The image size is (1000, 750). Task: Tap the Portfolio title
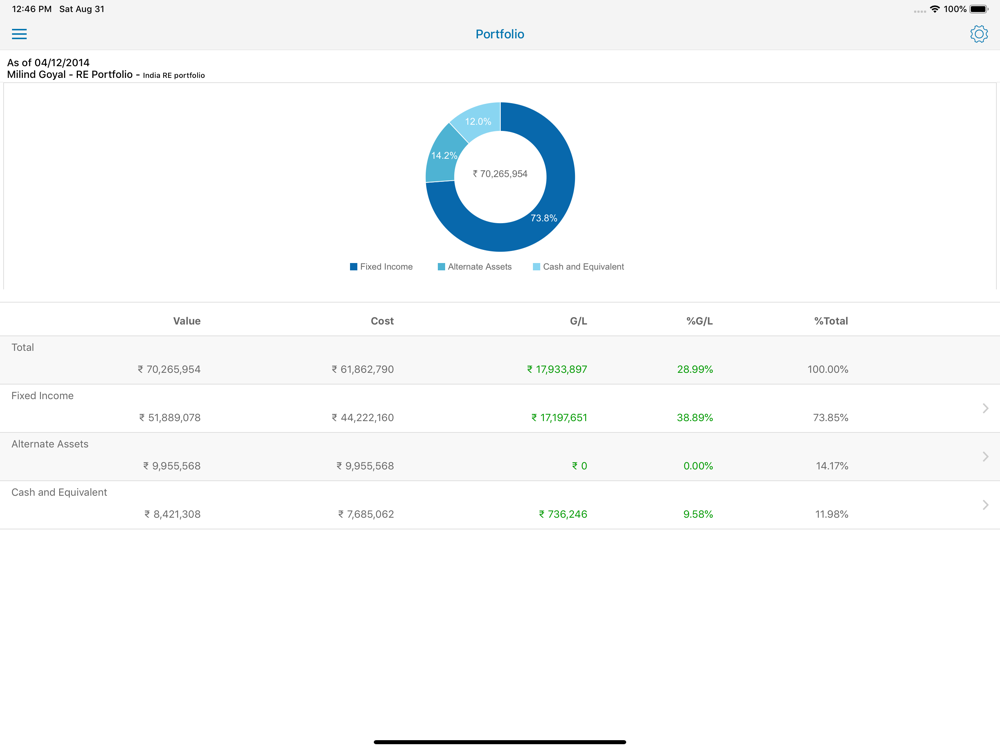coord(500,34)
